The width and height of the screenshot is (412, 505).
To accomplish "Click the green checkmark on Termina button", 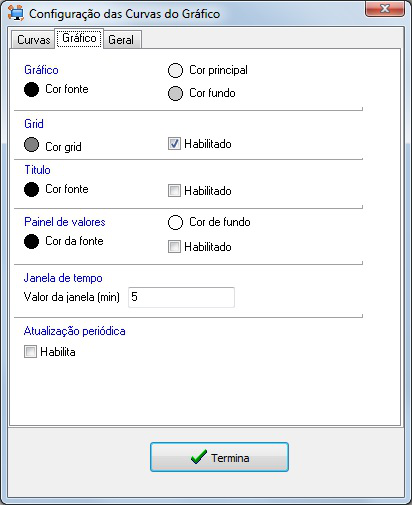I will click(199, 457).
